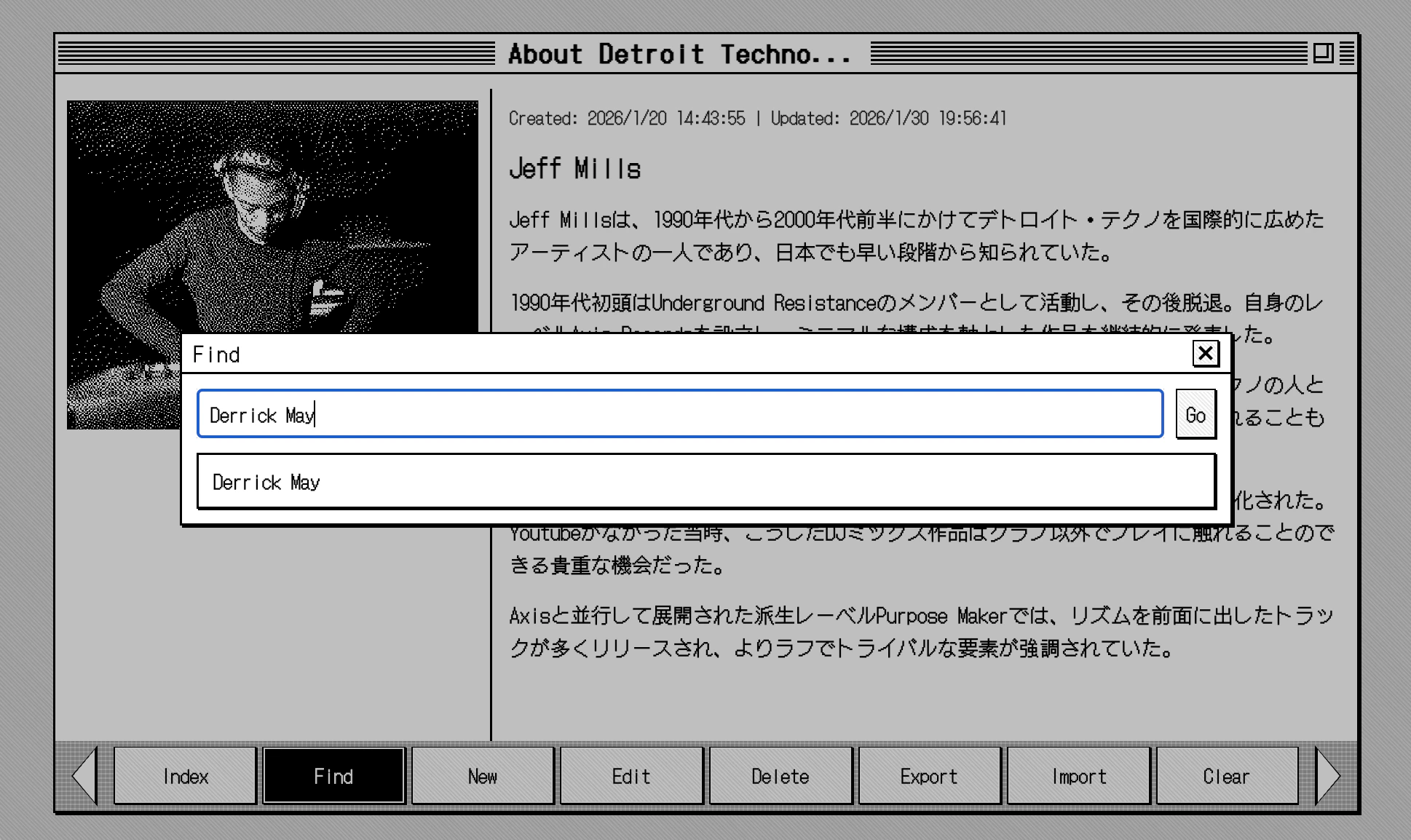Click the window zoom box icon
The width and height of the screenshot is (1411, 840).
pos(1323,53)
